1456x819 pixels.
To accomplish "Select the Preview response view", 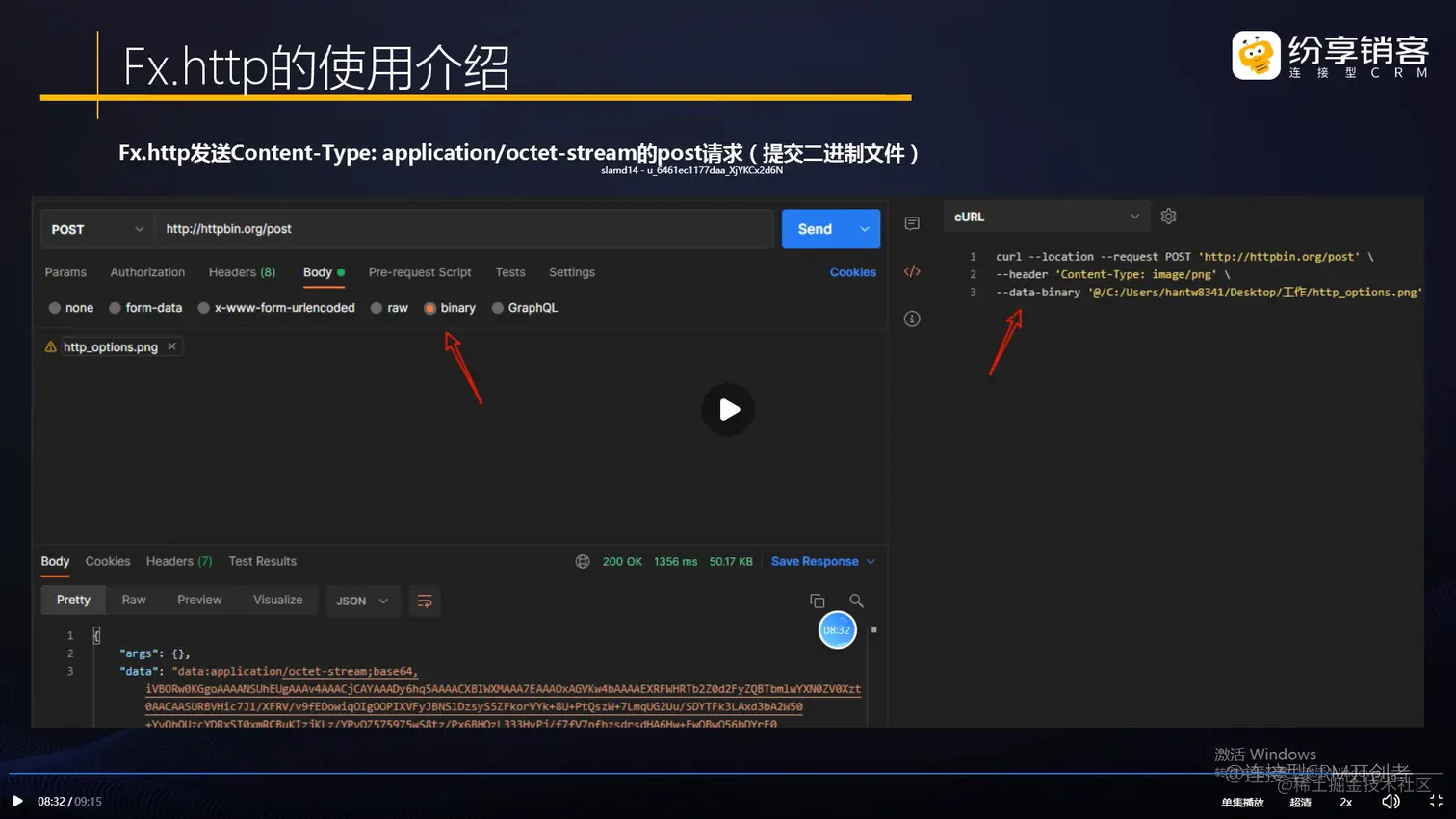I will [x=199, y=600].
